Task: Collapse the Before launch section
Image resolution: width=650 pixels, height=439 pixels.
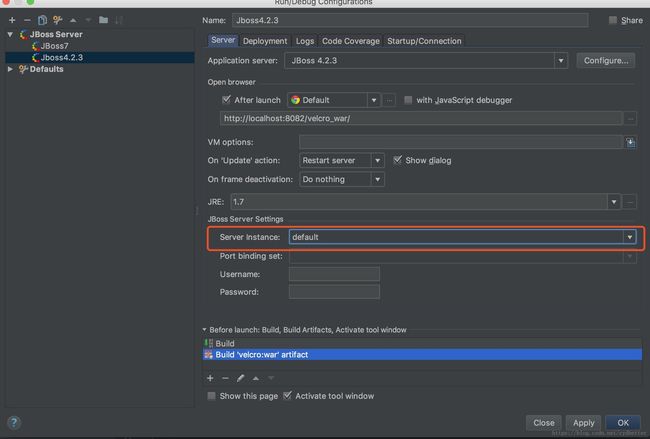Action: click(204, 330)
